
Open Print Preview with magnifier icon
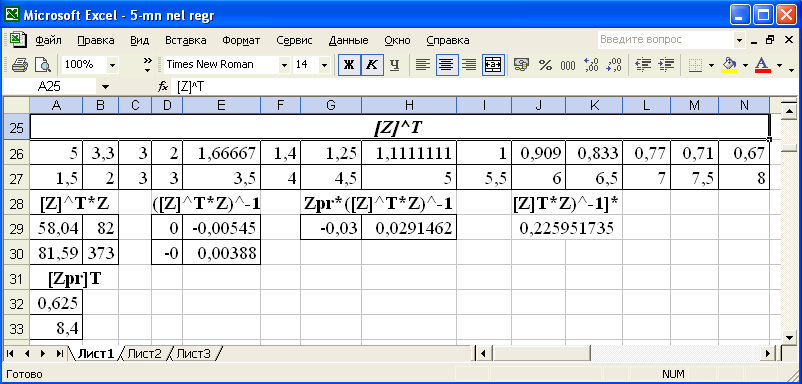click(43, 65)
